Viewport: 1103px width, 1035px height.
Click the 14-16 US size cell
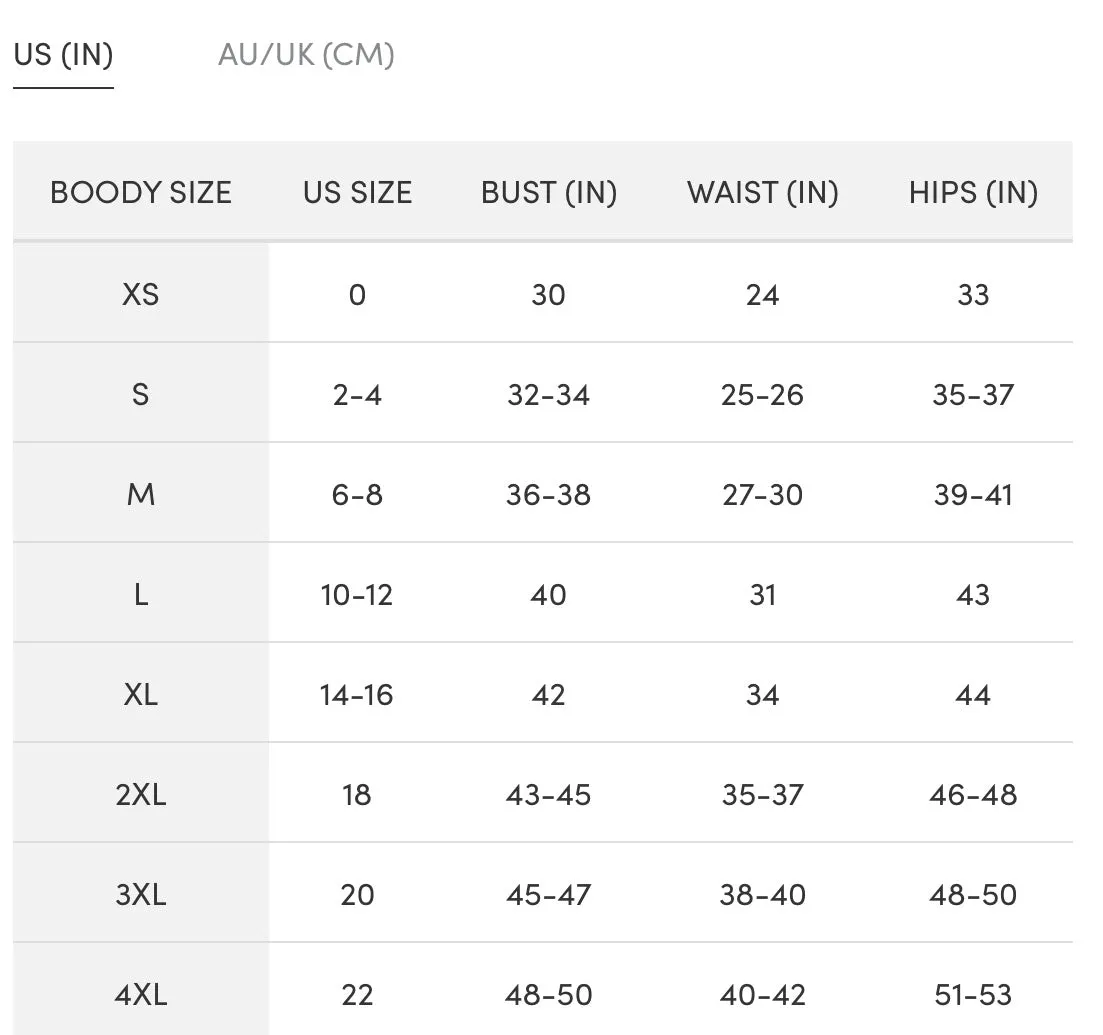tap(357, 694)
